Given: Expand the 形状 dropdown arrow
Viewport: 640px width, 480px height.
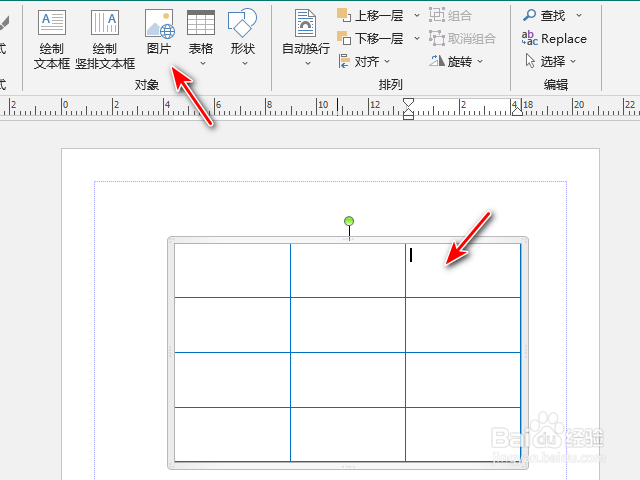Looking at the screenshot, I should click(x=245, y=63).
